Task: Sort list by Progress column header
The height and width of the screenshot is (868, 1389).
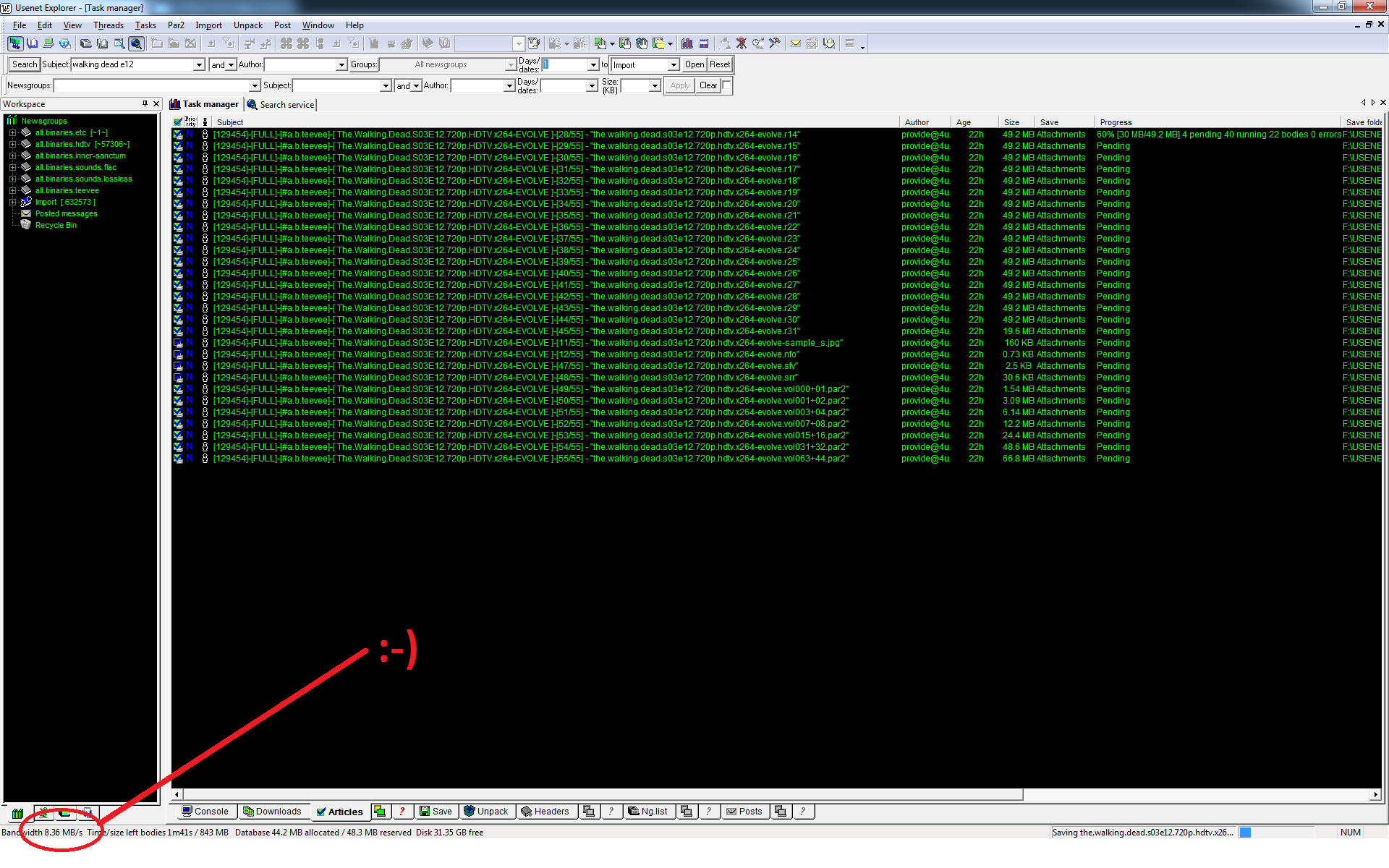Action: pos(1217,122)
